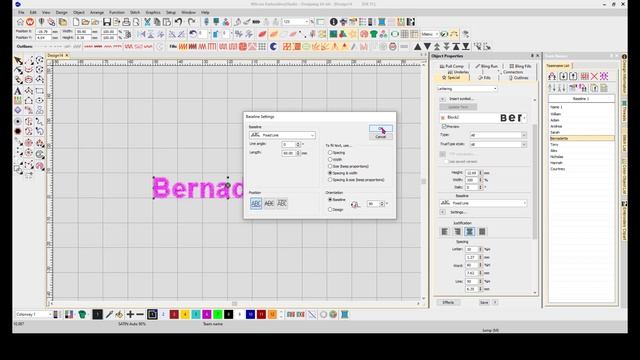
Task: Choose the bright green color swatch
Action: coord(218,314)
